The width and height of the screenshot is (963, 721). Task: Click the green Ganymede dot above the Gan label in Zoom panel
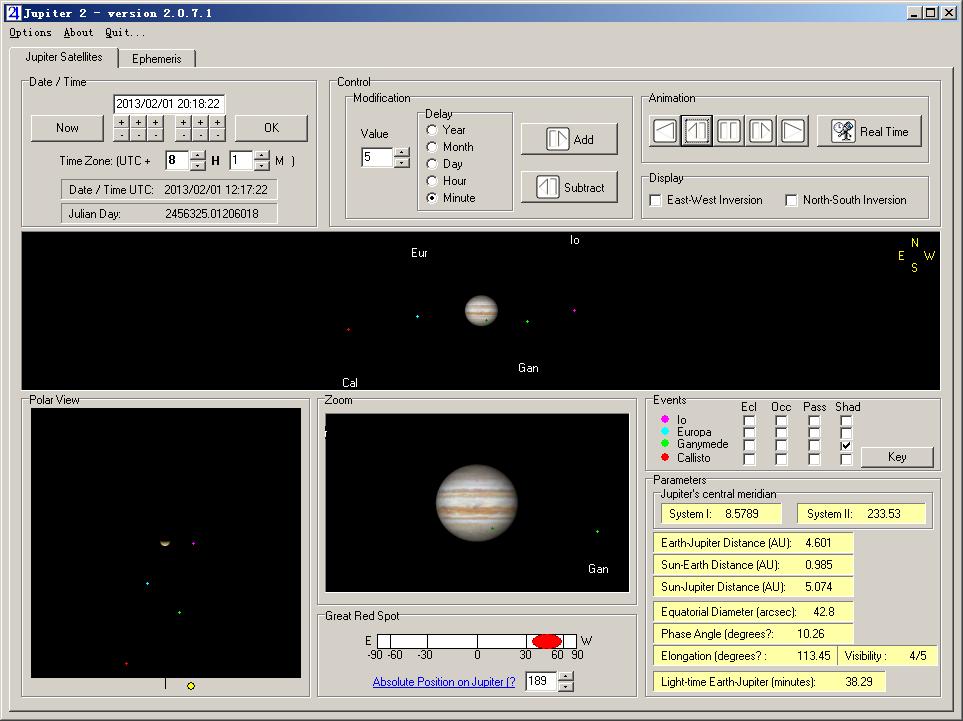coord(597,531)
